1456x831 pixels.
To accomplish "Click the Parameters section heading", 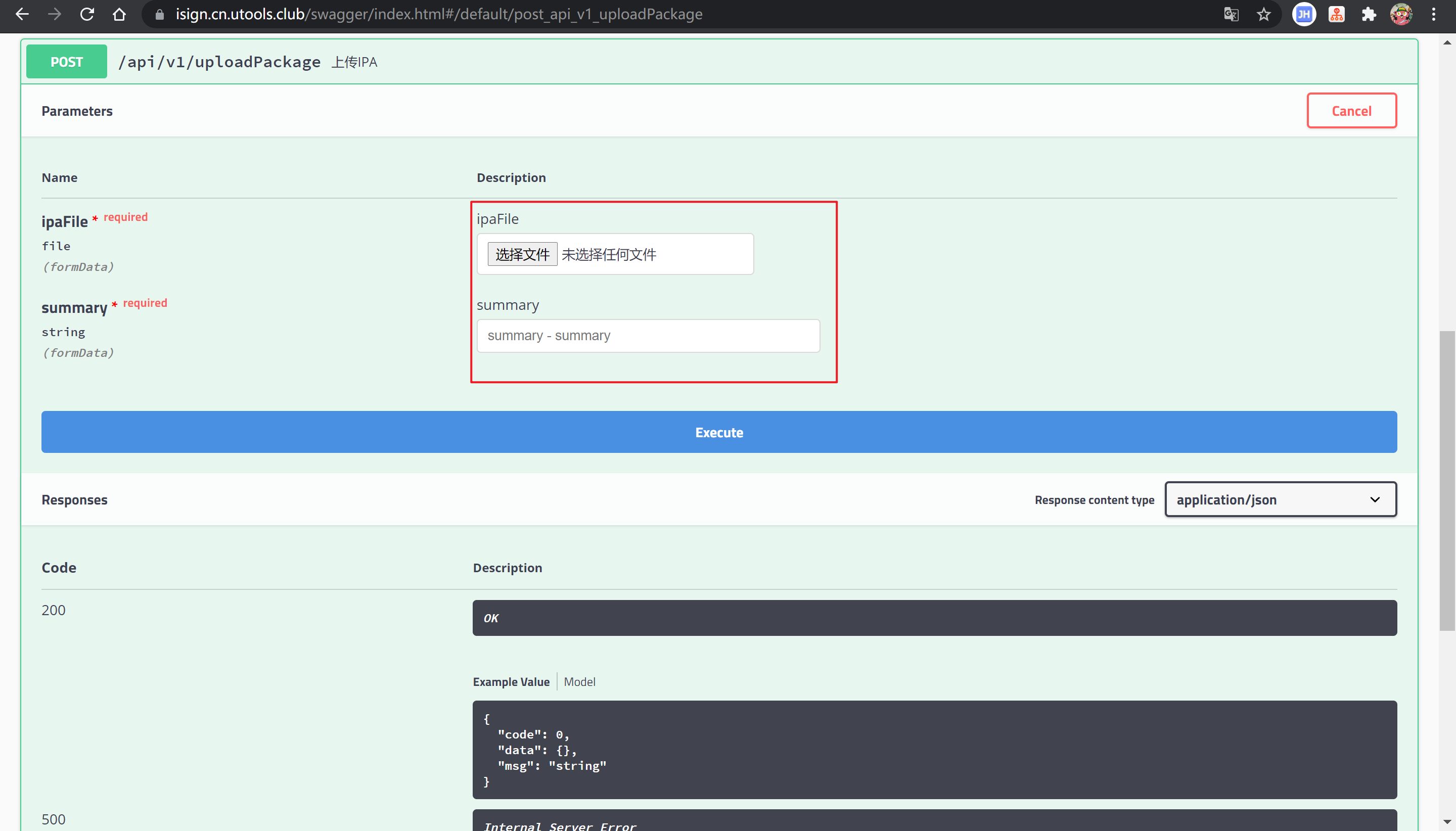I will coord(77,111).
